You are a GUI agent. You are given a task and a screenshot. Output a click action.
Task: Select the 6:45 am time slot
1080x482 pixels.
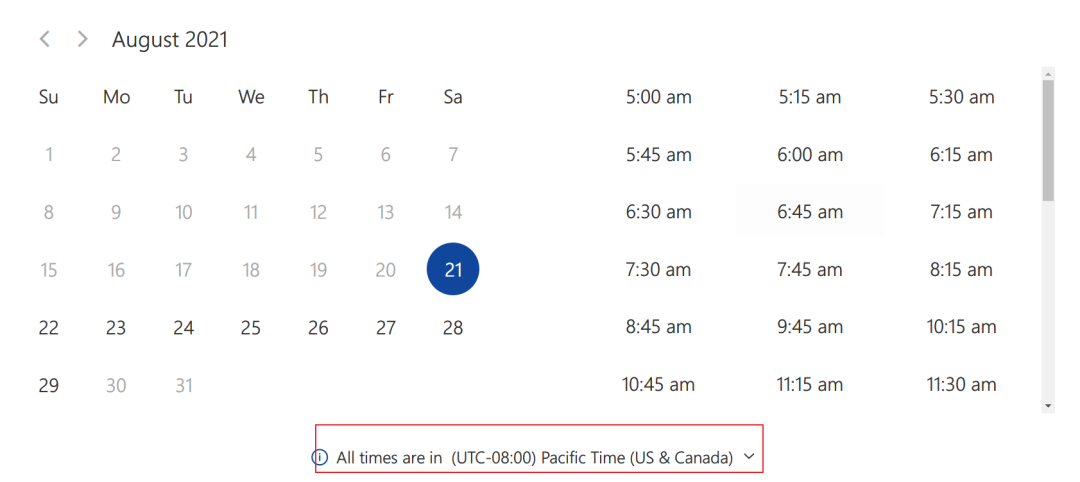pos(810,211)
